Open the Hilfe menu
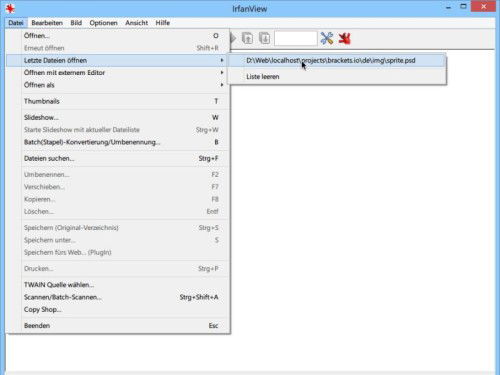500x375 pixels. pyautogui.click(x=163, y=23)
